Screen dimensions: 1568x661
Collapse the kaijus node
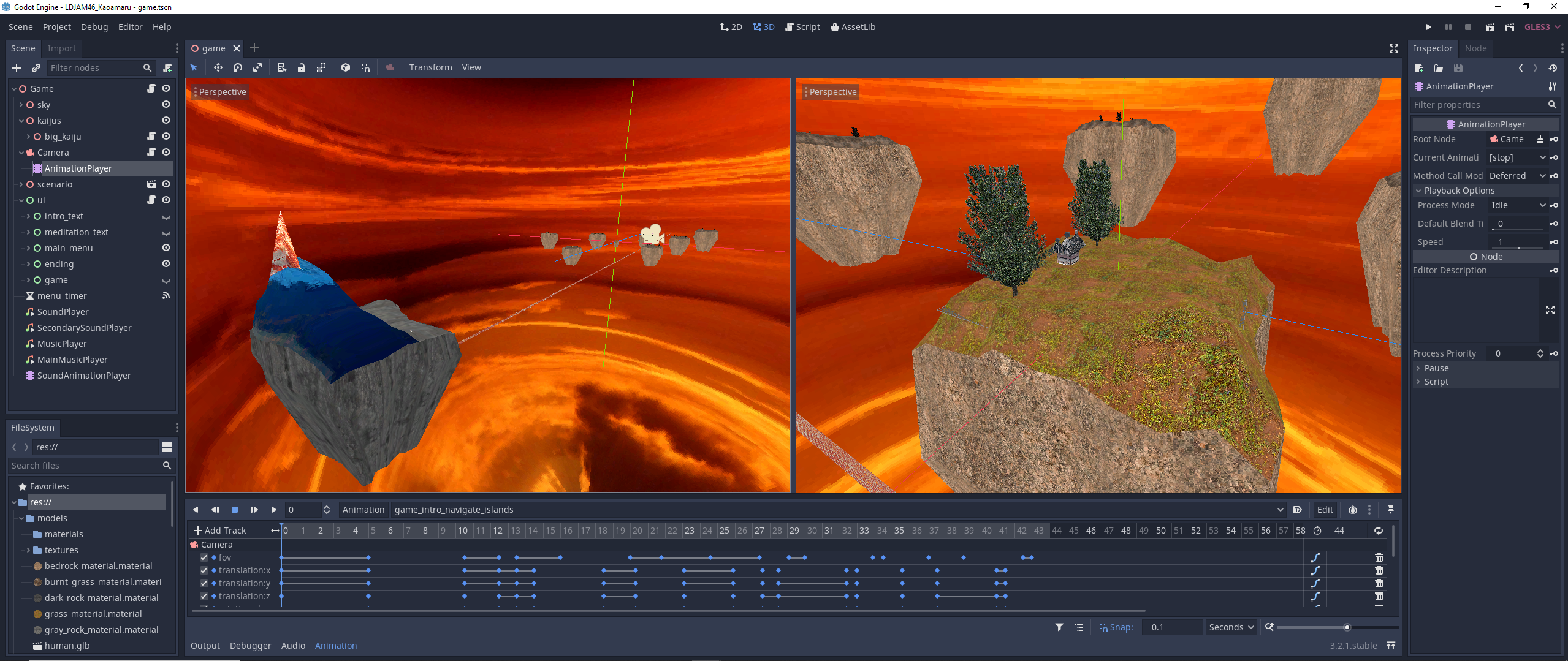(21, 121)
